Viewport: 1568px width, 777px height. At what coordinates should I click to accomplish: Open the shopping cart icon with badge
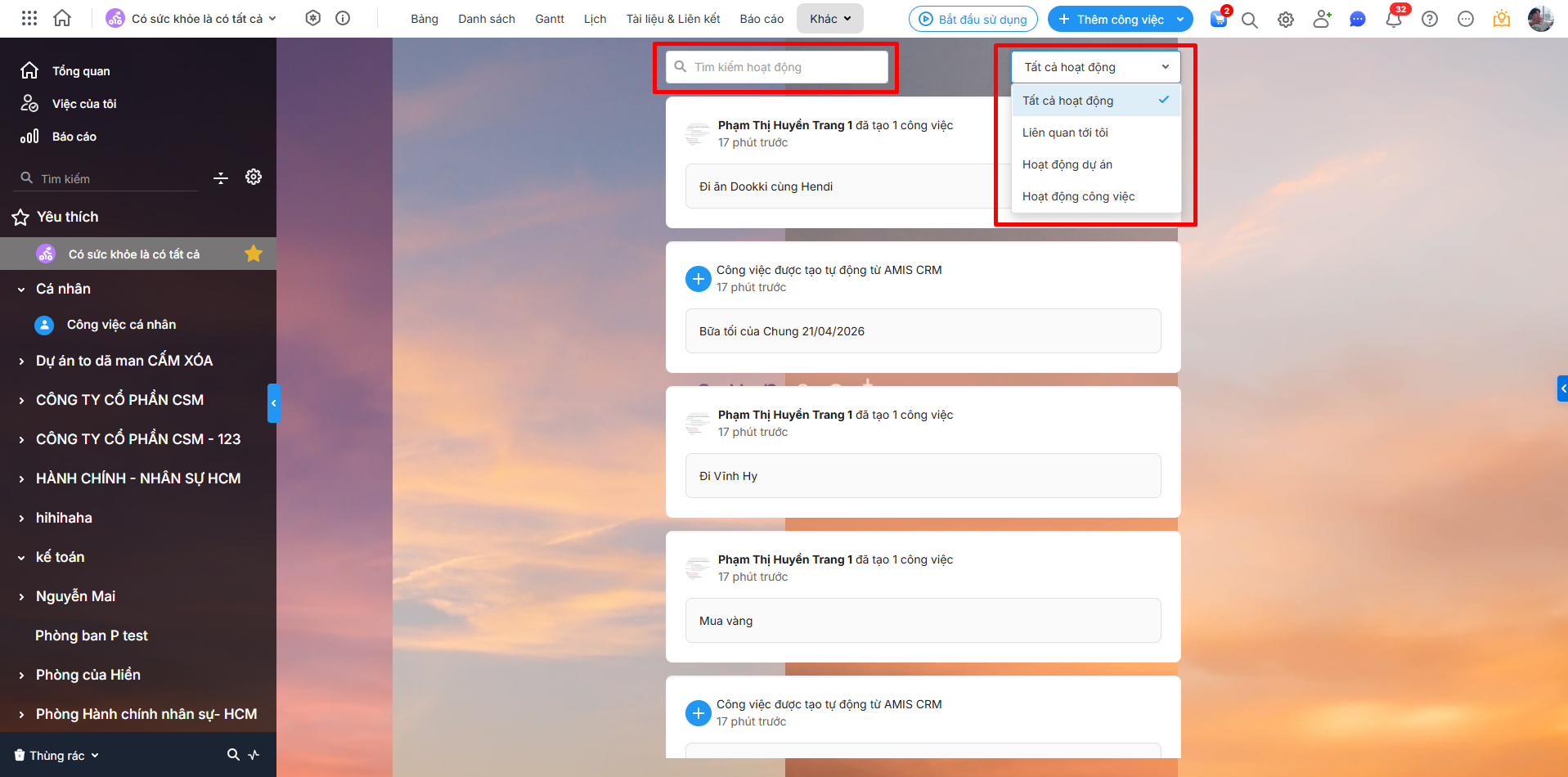tap(1219, 20)
